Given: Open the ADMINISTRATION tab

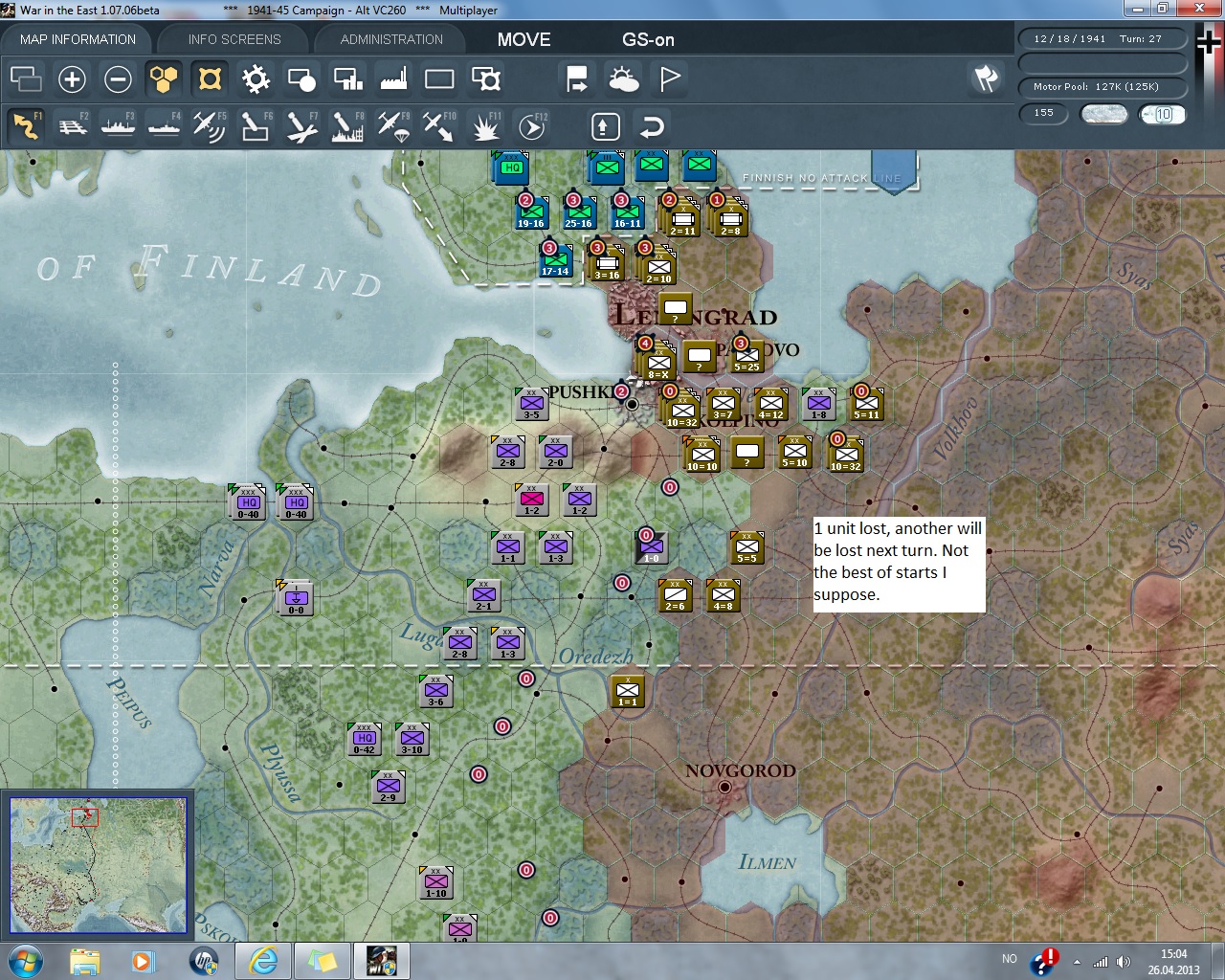Looking at the screenshot, I should (x=391, y=39).
